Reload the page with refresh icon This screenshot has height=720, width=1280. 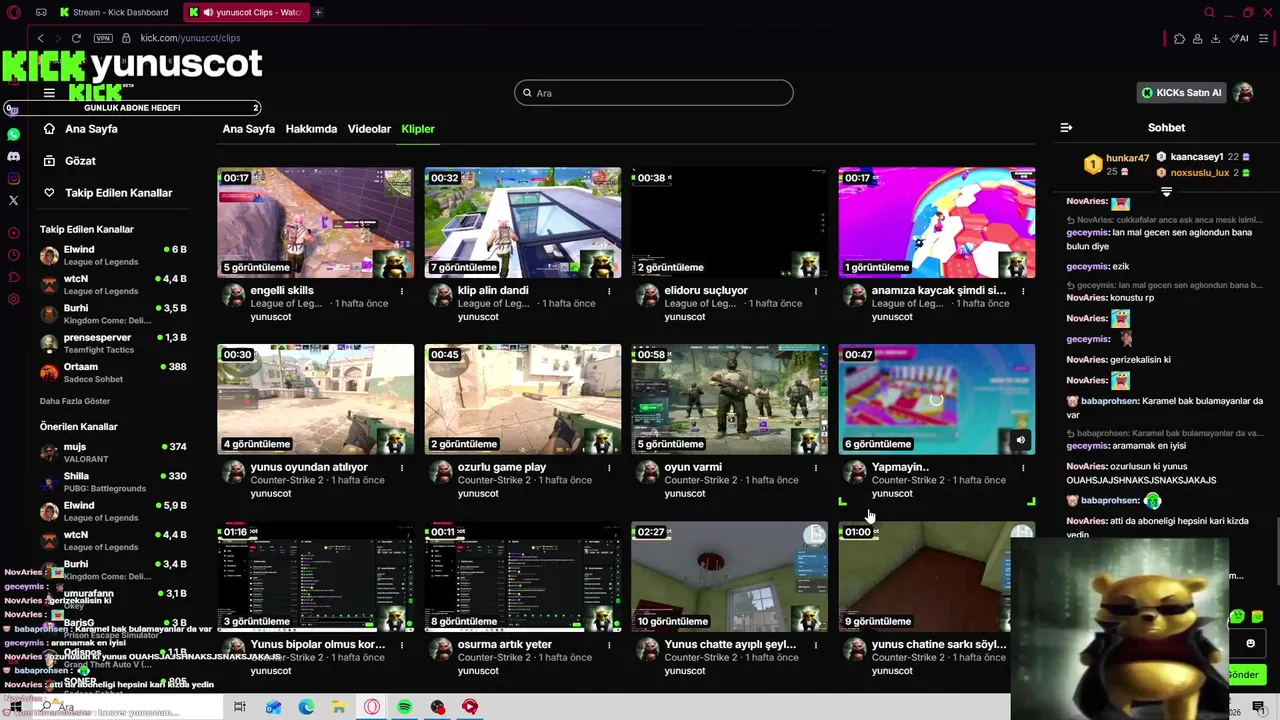coord(76,38)
